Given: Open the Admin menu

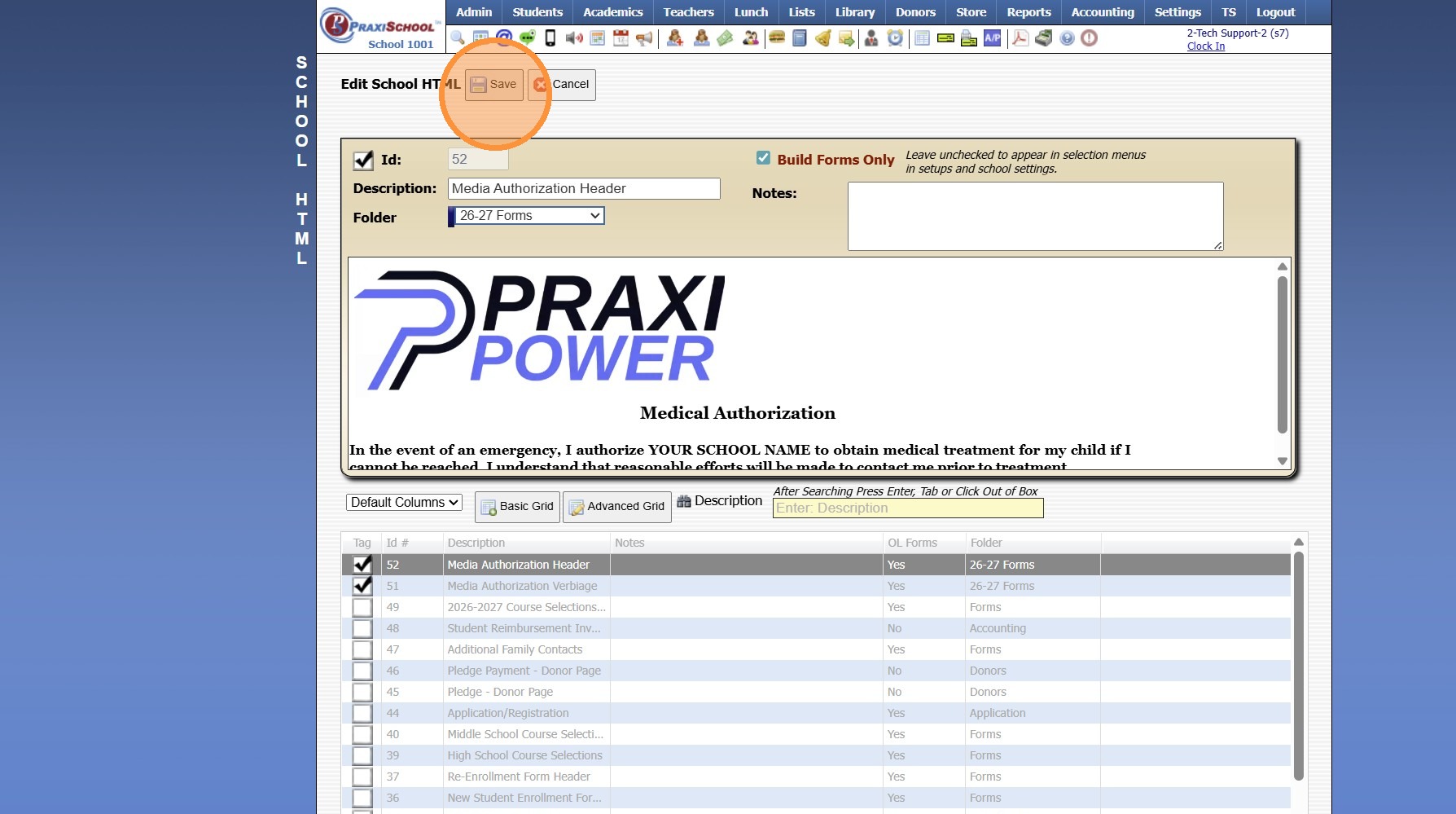Looking at the screenshot, I should pyautogui.click(x=474, y=12).
